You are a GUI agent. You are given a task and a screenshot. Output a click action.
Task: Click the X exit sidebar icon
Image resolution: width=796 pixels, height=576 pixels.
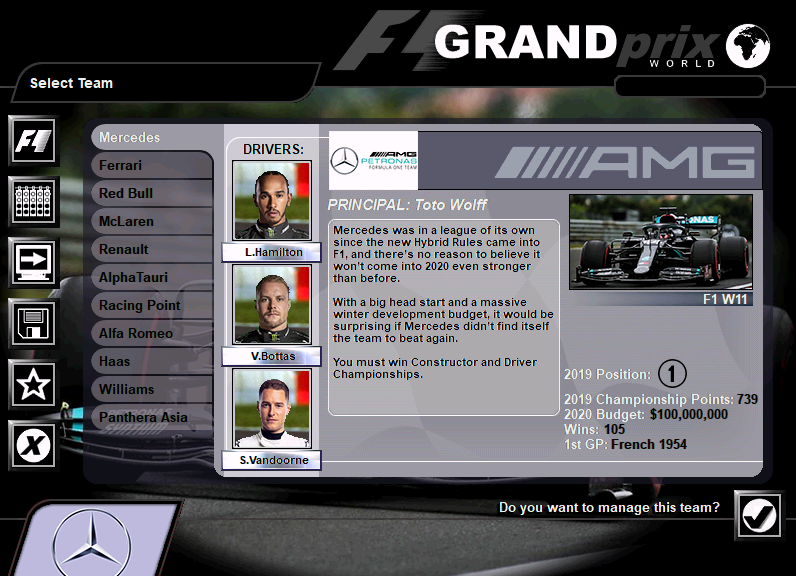pyautogui.click(x=34, y=445)
